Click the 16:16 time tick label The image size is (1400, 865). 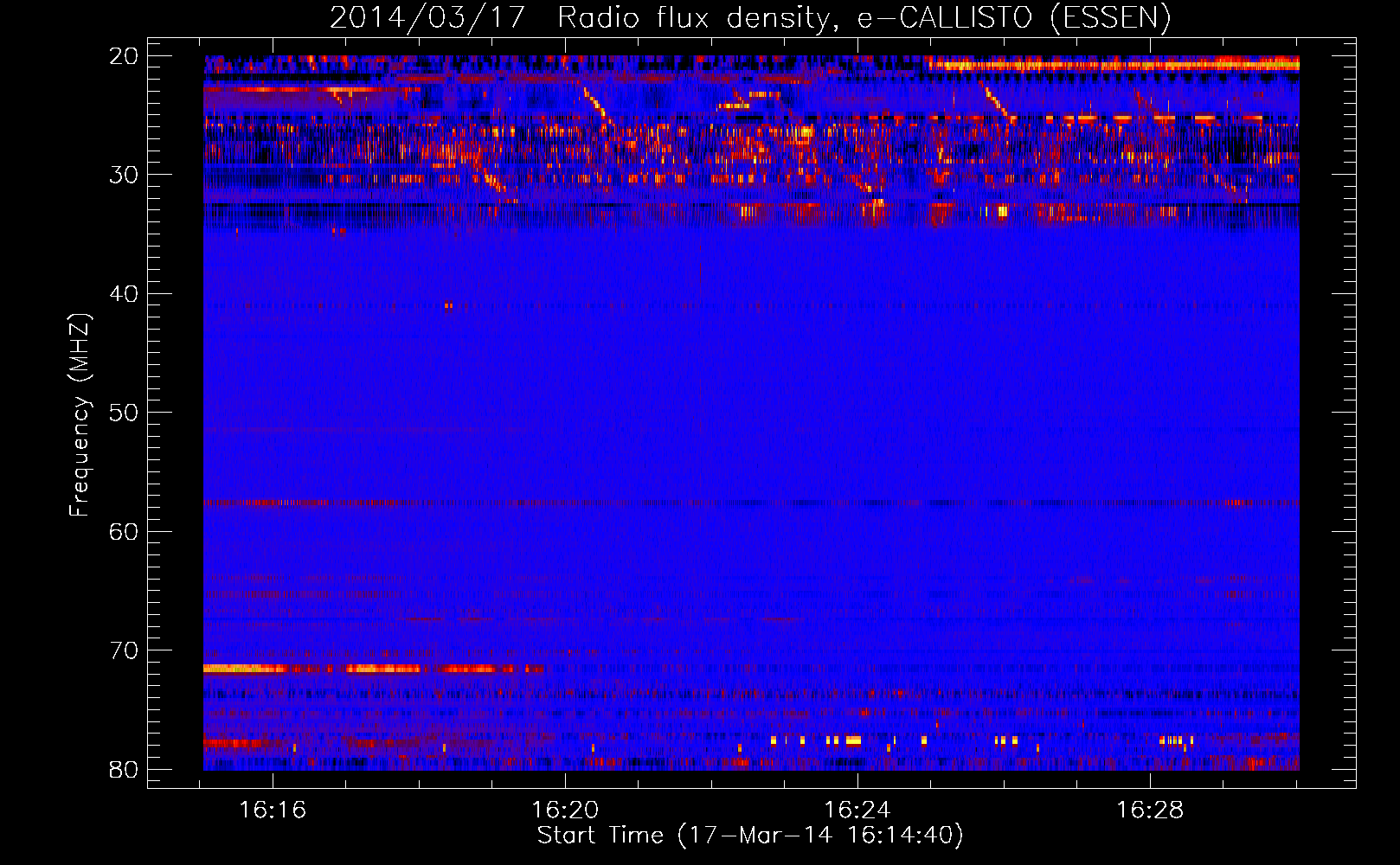273,811
